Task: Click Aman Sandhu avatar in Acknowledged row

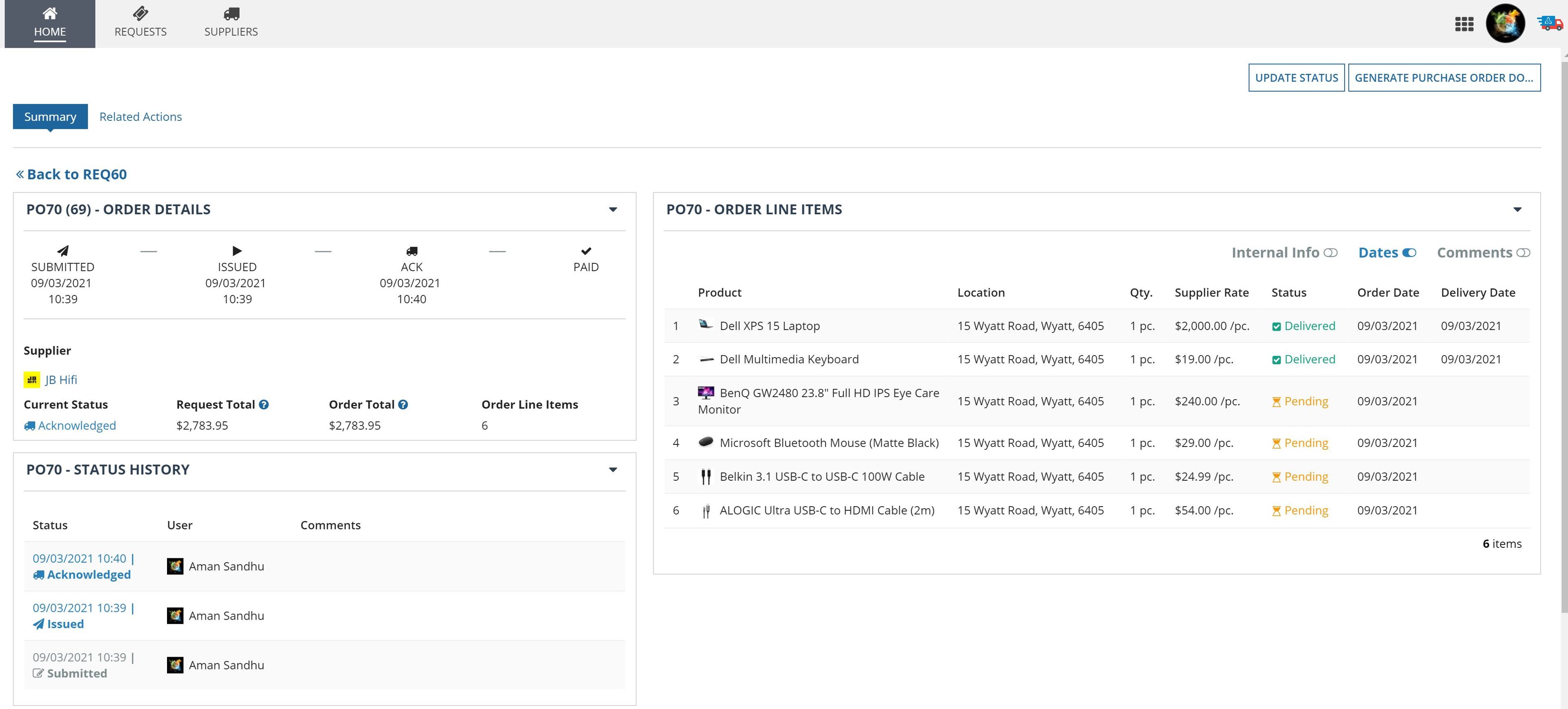Action: pyautogui.click(x=175, y=566)
